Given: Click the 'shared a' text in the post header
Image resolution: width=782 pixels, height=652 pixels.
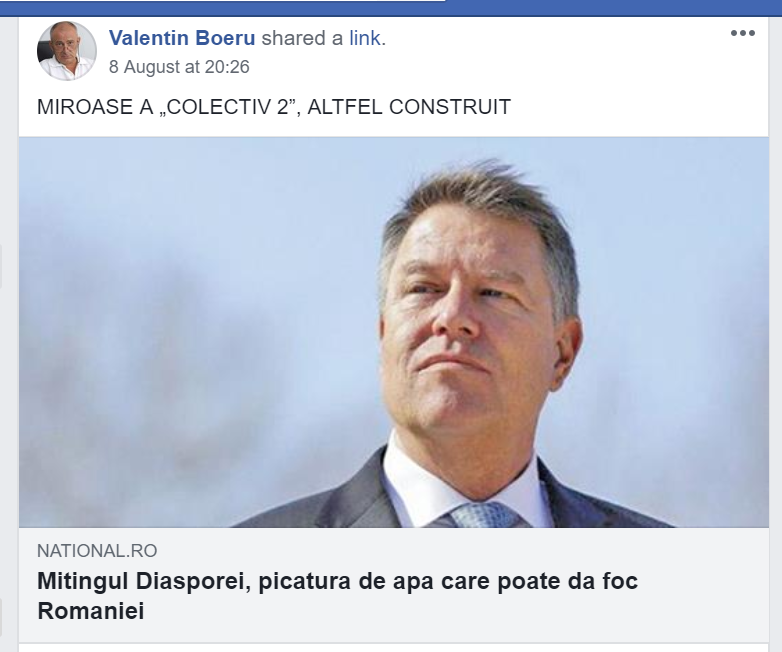Looking at the screenshot, I should tap(302, 38).
